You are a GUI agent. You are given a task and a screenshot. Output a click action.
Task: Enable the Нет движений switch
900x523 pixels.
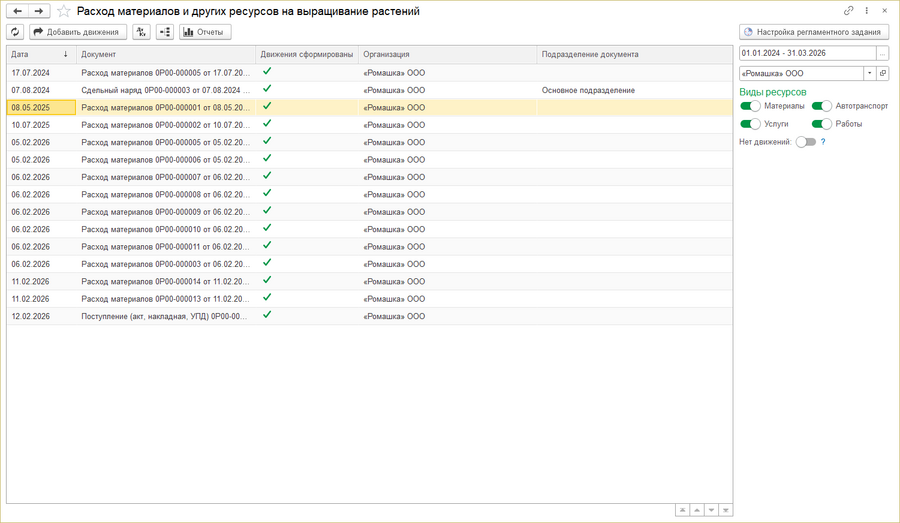pyautogui.click(x=806, y=142)
